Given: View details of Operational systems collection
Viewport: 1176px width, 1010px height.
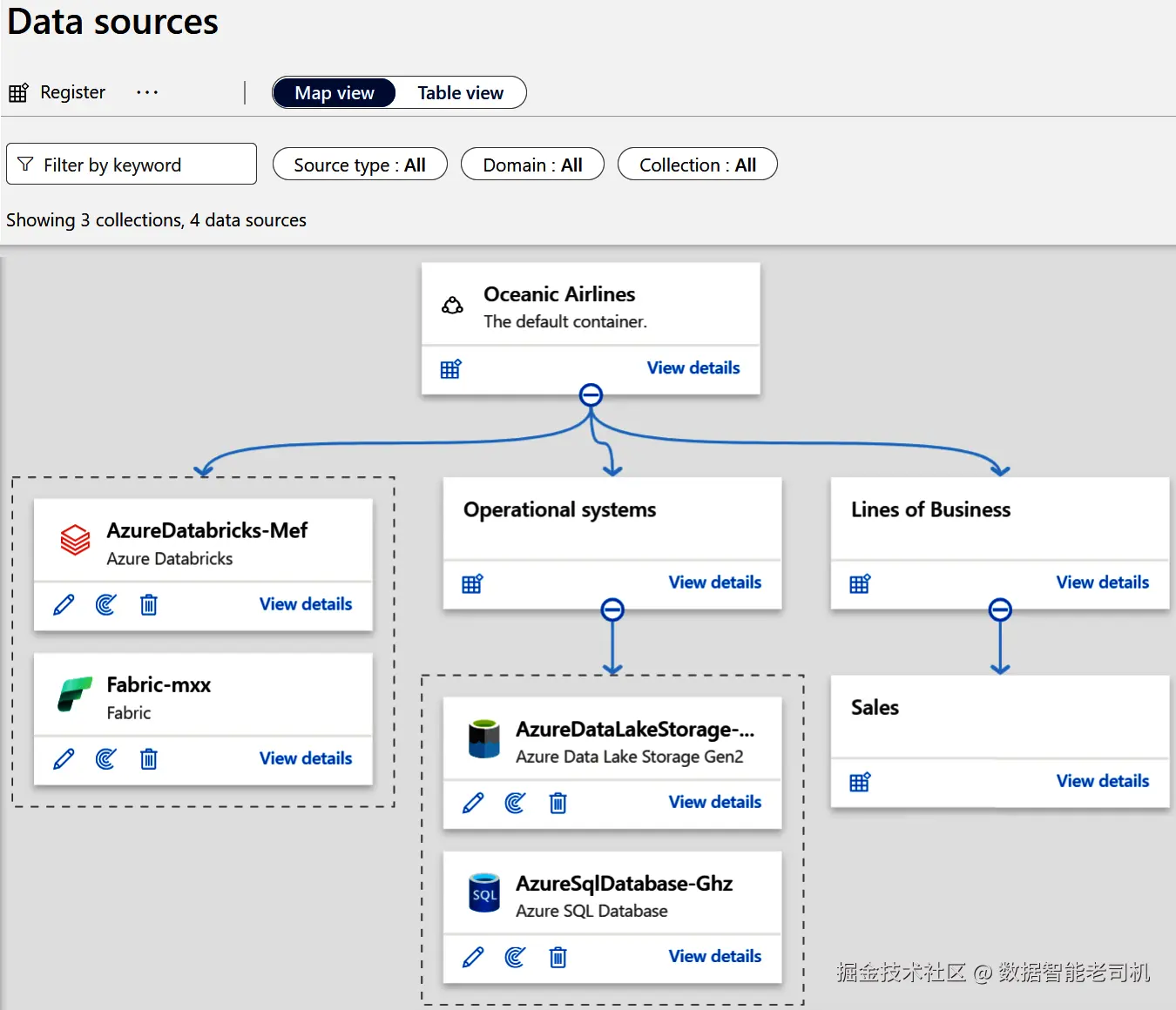Looking at the screenshot, I should point(715,582).
